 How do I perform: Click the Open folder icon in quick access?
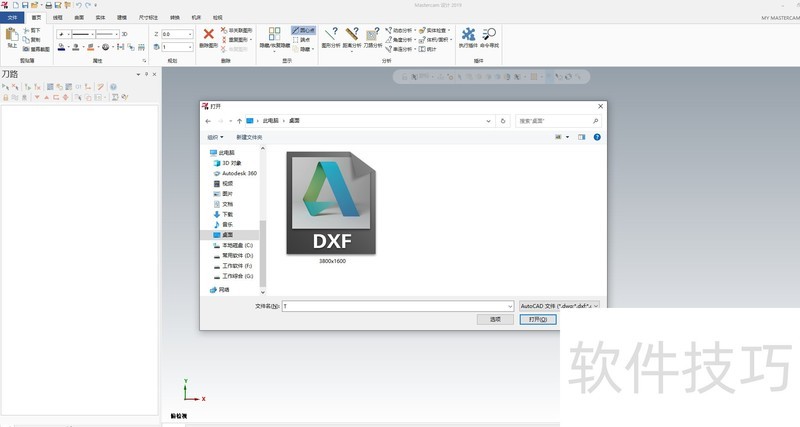pos(34,5)
